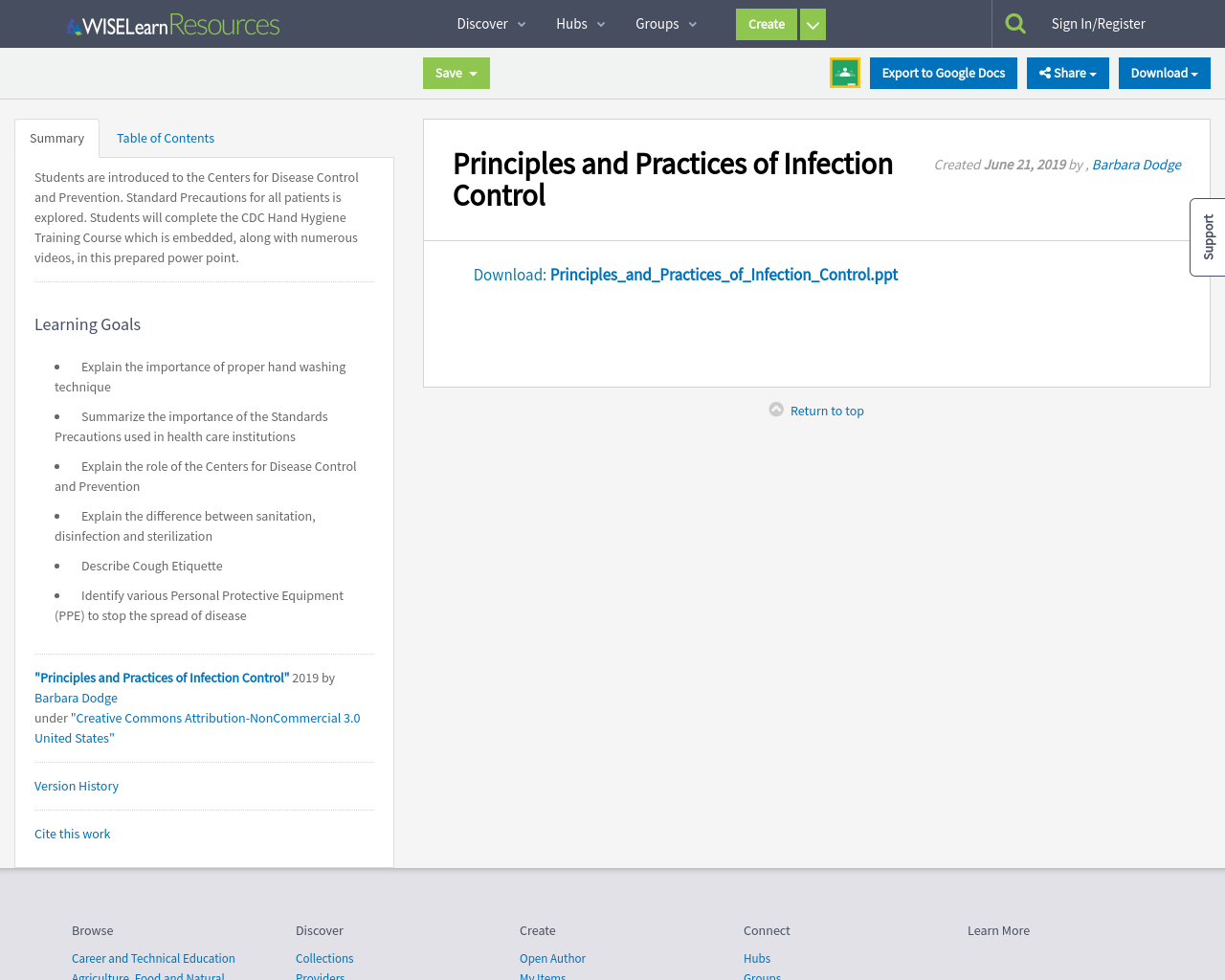Click the Return to top arrow icon
Viewport: 1225px width, 980px height.
click(x=776, y=408)
